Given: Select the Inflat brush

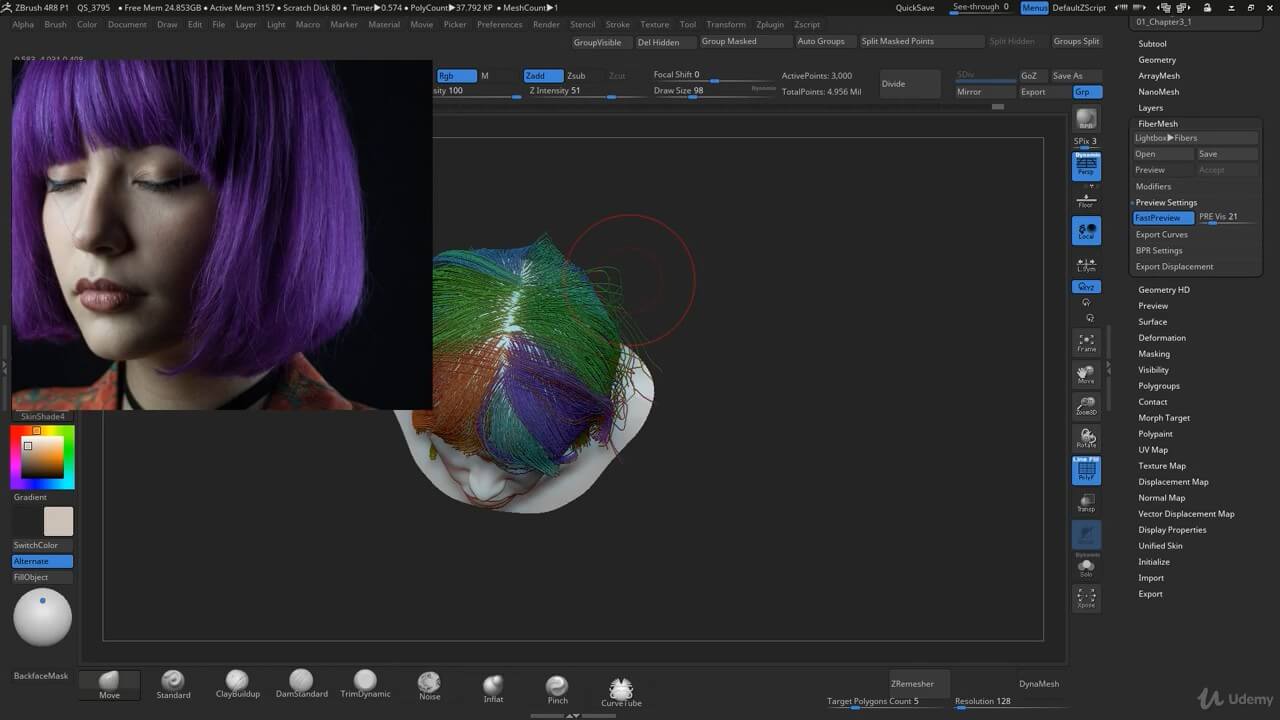Looking at the screenshot, I should point(493,688).
